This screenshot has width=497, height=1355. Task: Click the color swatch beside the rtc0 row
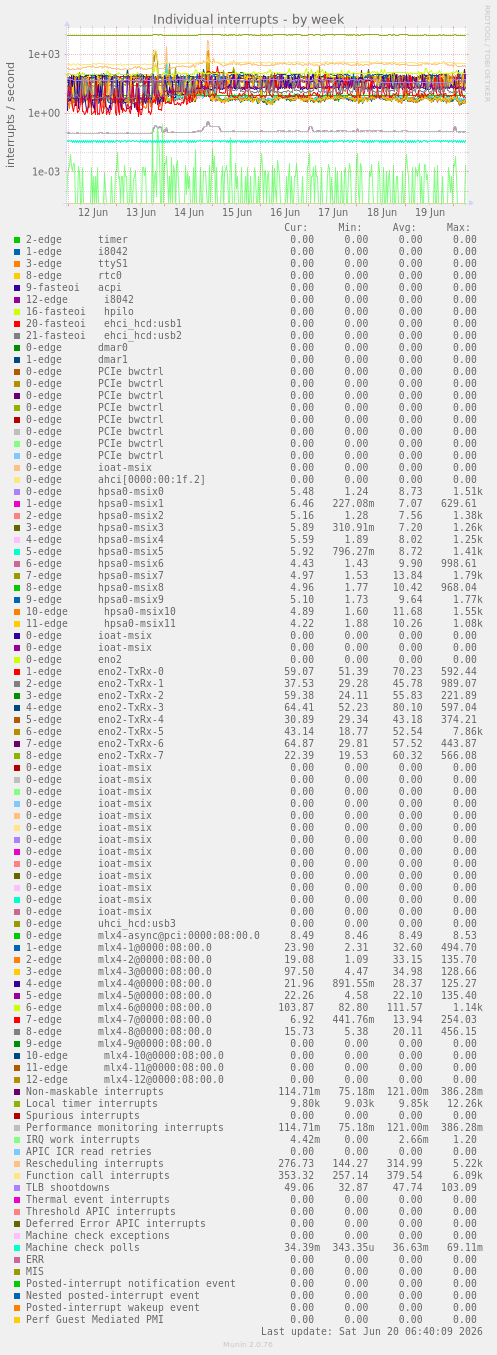[17, 276]
